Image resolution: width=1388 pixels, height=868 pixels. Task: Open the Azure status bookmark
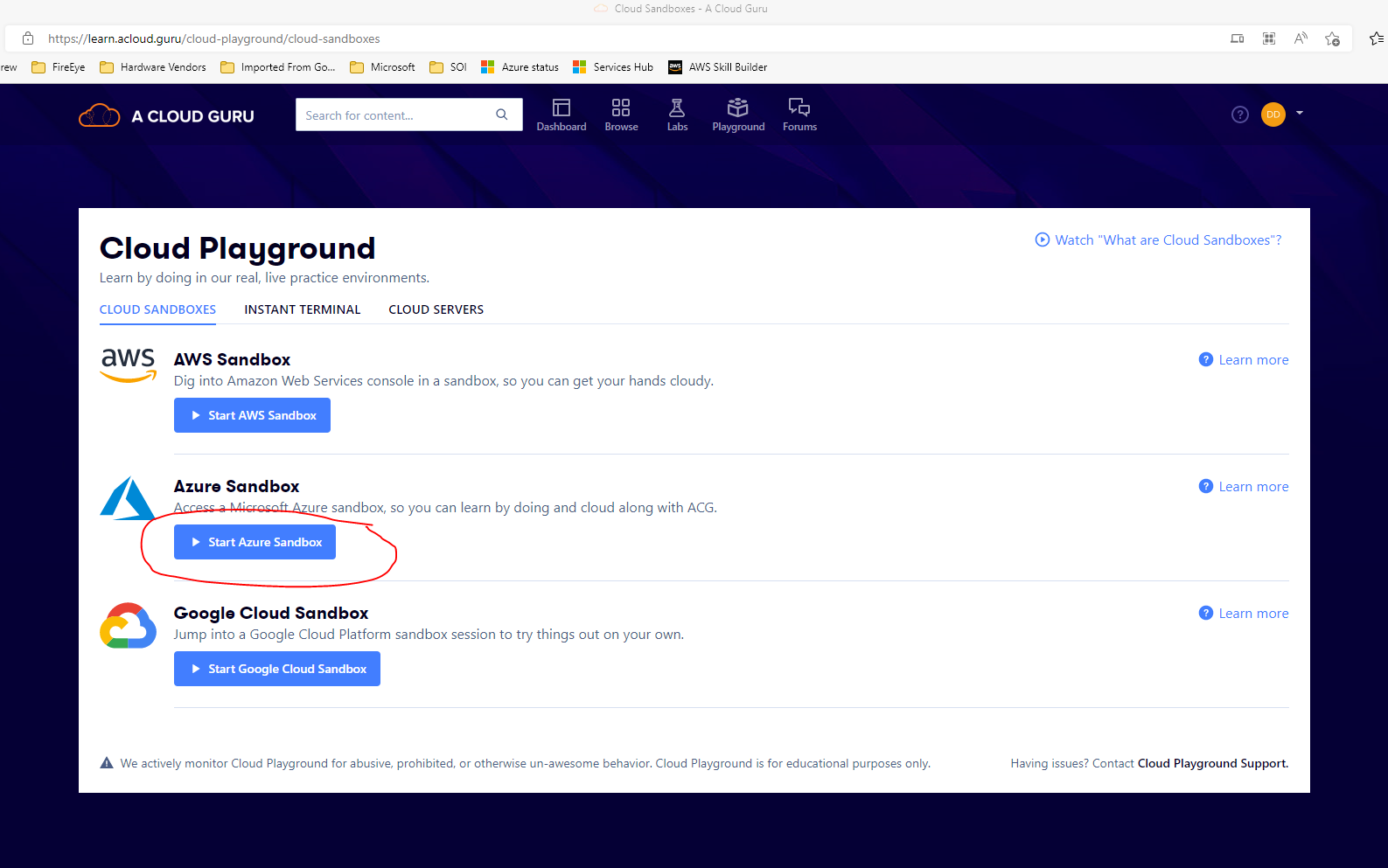pos(520,67)
